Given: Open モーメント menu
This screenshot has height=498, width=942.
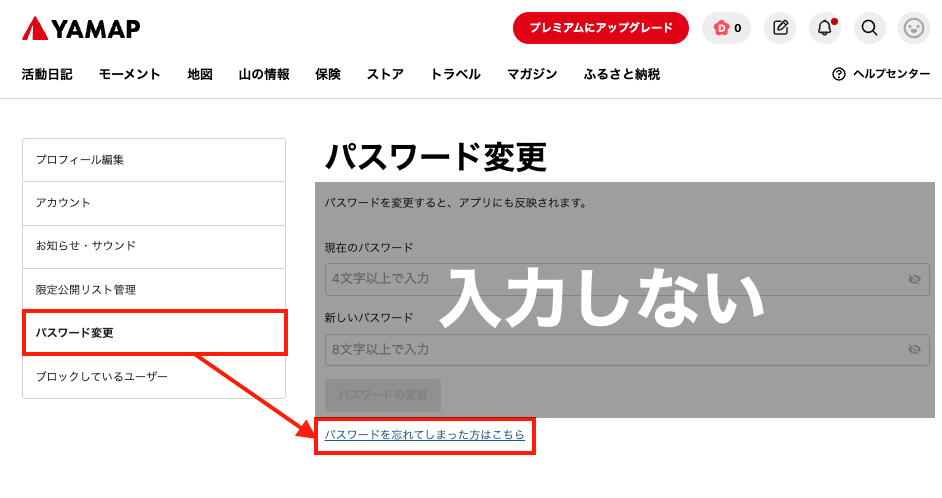Looking at the screenshot, I should [x=130, y=74].
